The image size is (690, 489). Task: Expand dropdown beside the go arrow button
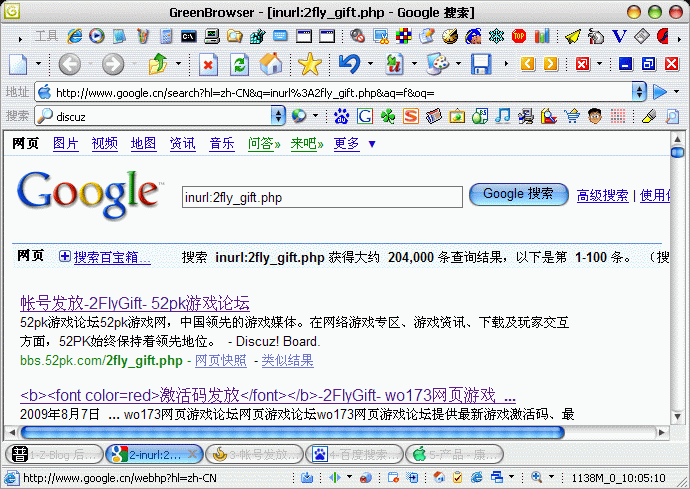[676, 92]
